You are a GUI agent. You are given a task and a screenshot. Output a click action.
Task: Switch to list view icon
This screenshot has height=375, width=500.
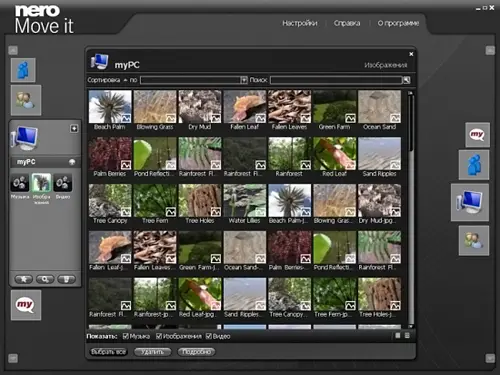point(407,336)
